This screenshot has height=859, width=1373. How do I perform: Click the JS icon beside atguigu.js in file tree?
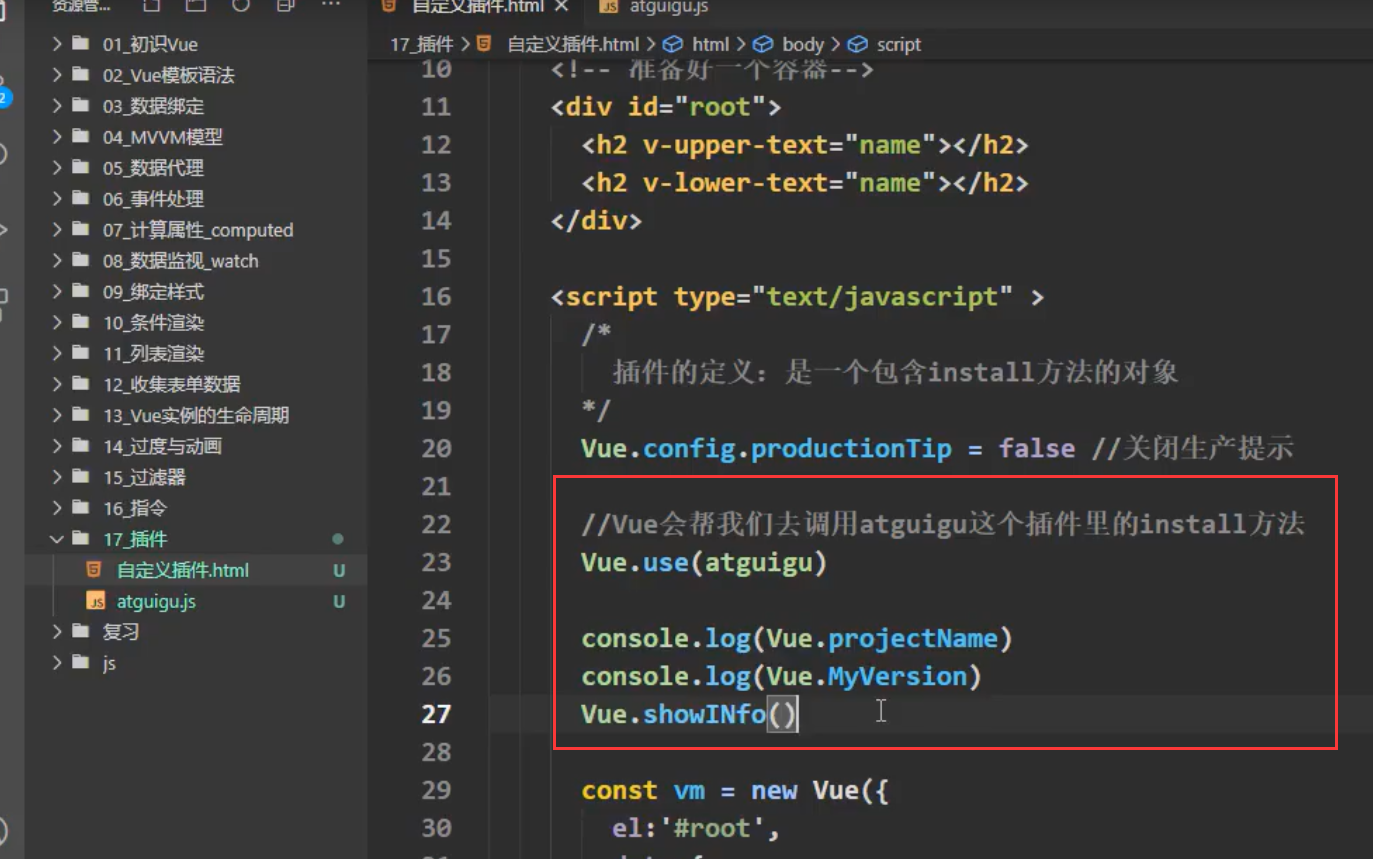point(96,601)
